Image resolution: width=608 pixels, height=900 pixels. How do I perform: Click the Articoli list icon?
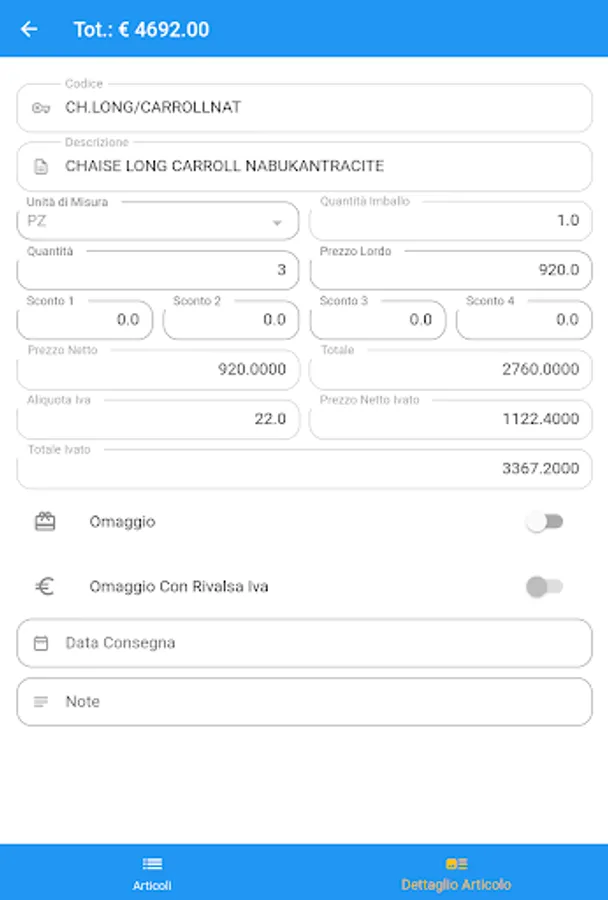tap(152, 864)
